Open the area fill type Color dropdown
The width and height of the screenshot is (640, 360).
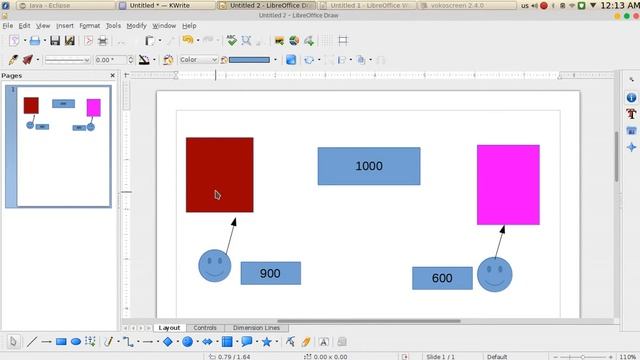point(198,60)
